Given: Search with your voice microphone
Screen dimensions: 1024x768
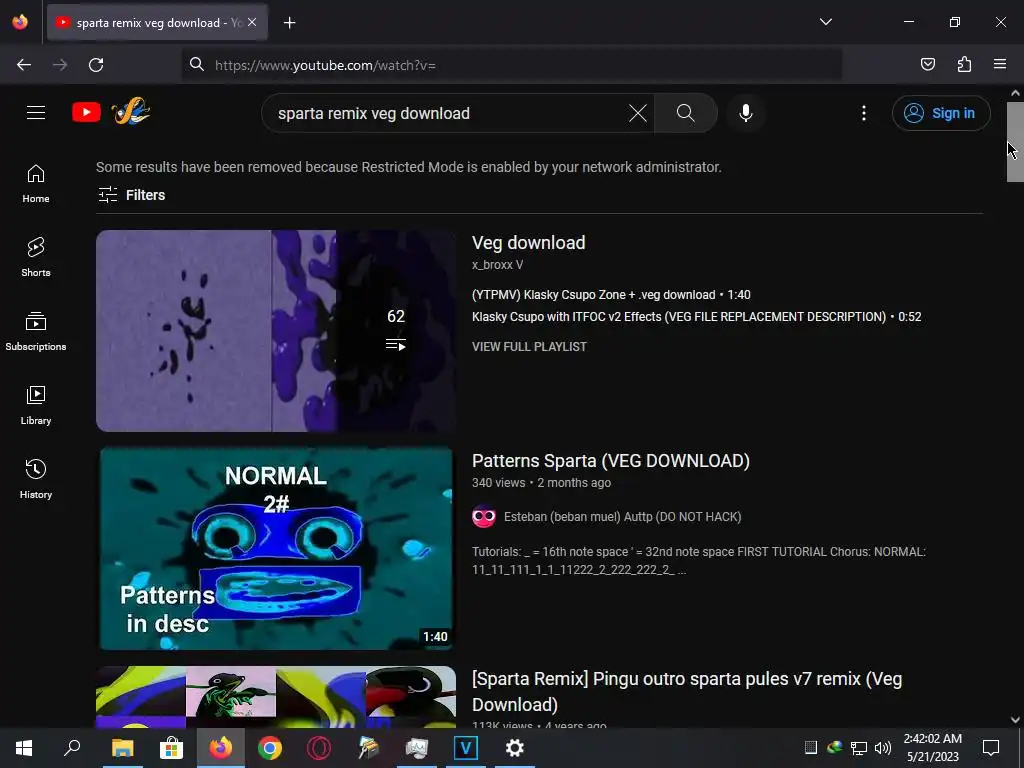Looking at the screenshot, I should click(746, 113).
